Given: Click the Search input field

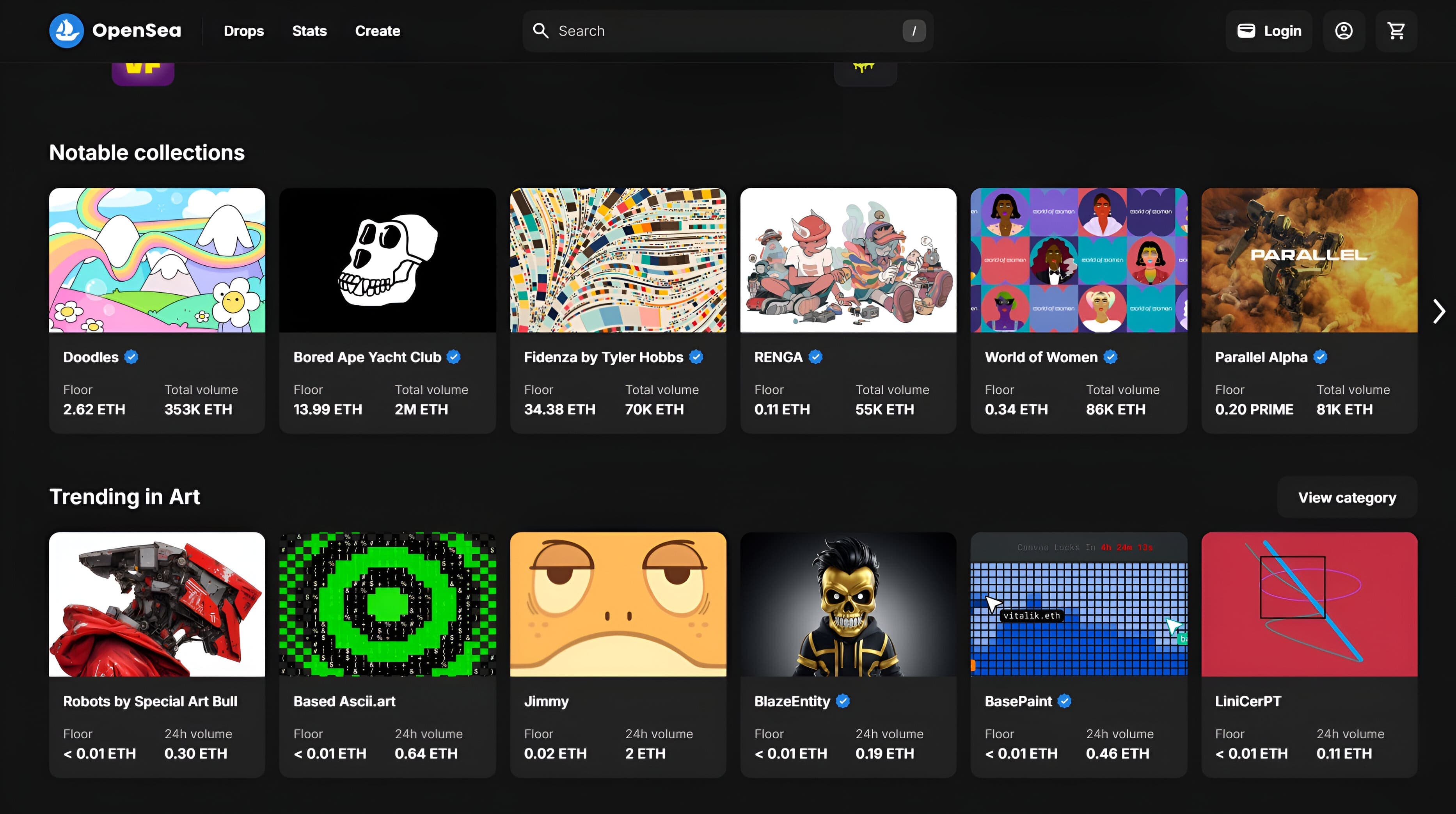Looking at the screenshot, I should pyautogui.click(x=728, y=31).
